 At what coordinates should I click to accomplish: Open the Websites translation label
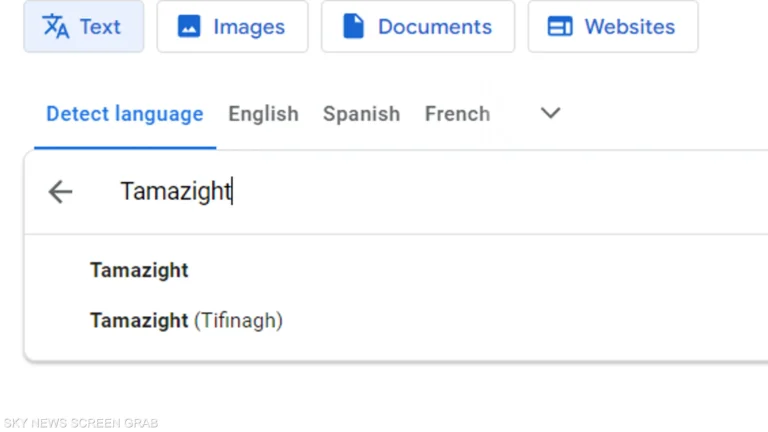(x=629, y=27)
